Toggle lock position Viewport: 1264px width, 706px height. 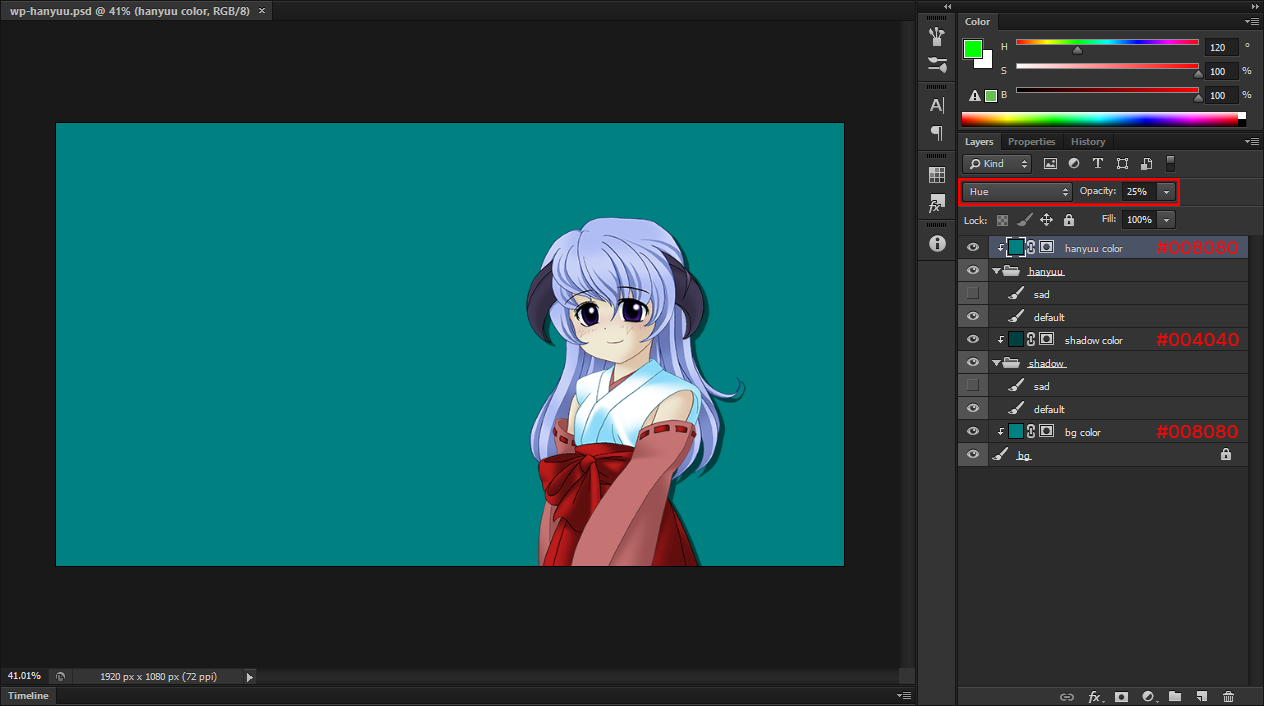click(1046, 220)
